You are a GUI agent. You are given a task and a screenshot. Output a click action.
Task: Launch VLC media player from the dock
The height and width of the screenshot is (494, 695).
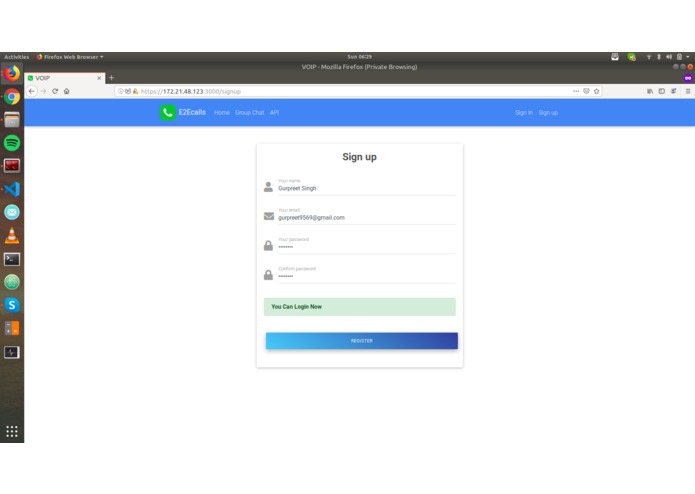[12, 236]
